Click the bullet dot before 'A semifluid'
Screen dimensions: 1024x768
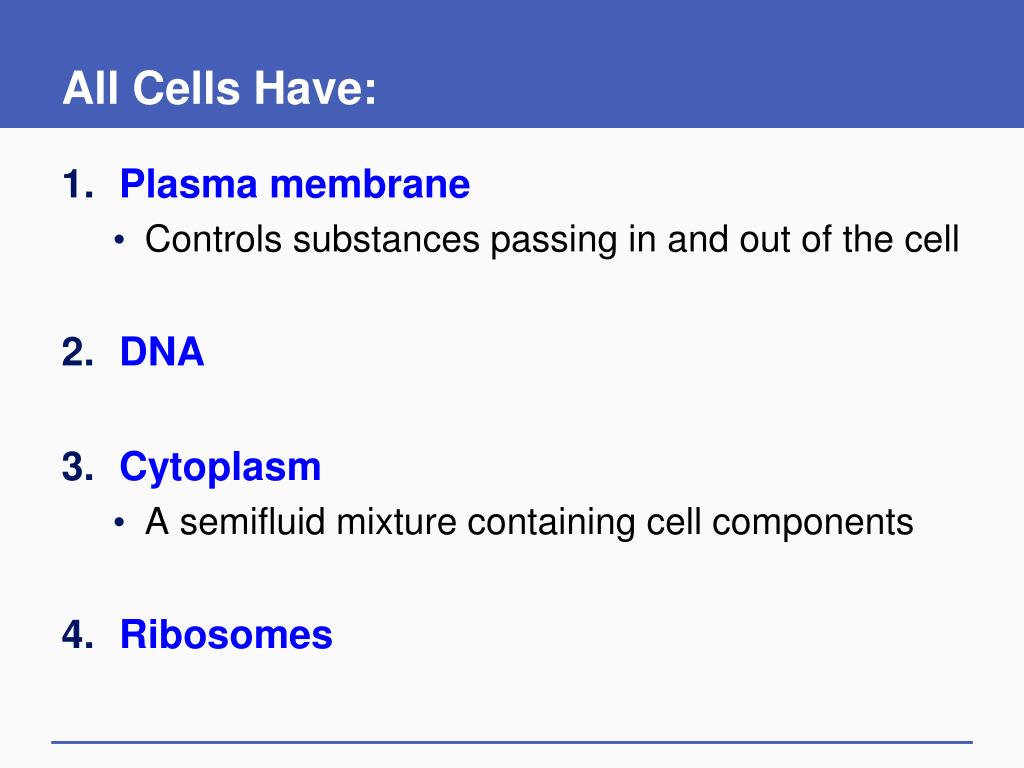(x=118, y=522)
